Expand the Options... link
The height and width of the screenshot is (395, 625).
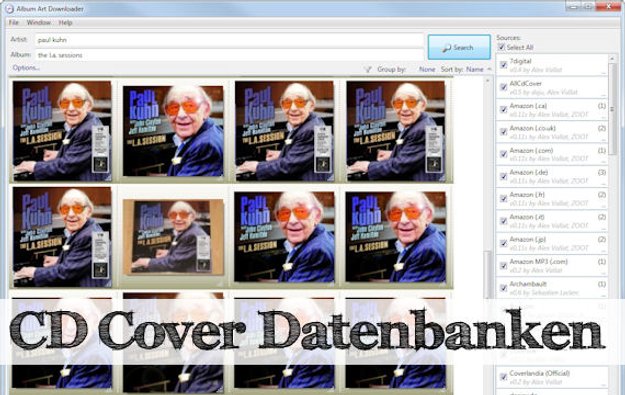click(x=26, y=68)
